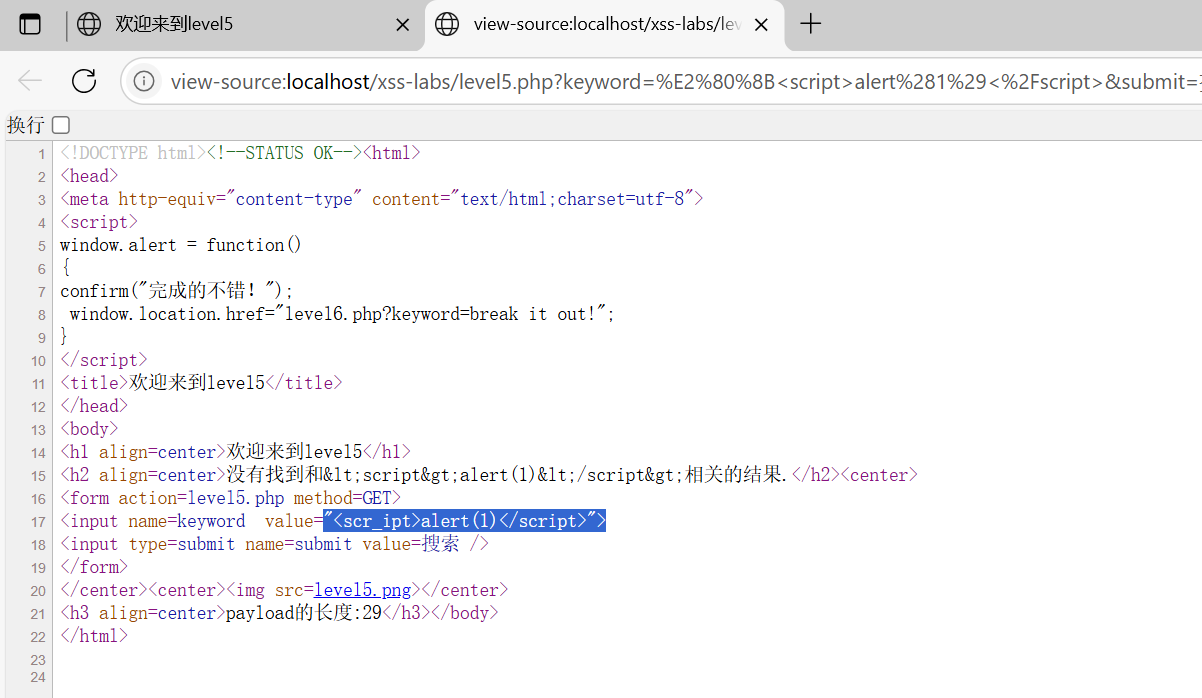The width and height of the screenshot is (1202, 698).
Task: Click the input type=submit 搜索 line
Action: [x=275, y=544]
